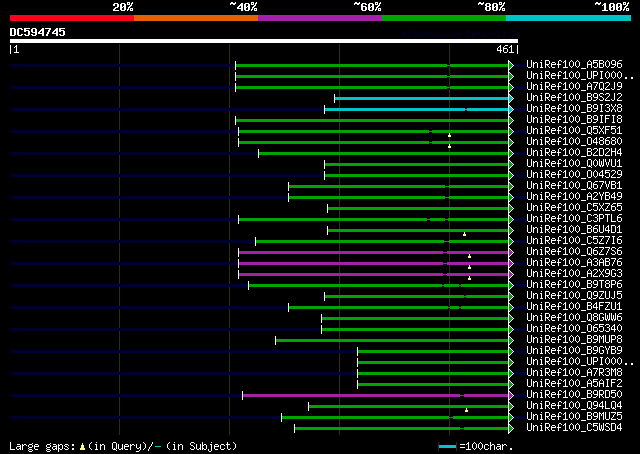Viewport: 640px width, 454px height.
Task: Click the white start tick of B2D2H4 alignment
Action: tap(258, 154)
